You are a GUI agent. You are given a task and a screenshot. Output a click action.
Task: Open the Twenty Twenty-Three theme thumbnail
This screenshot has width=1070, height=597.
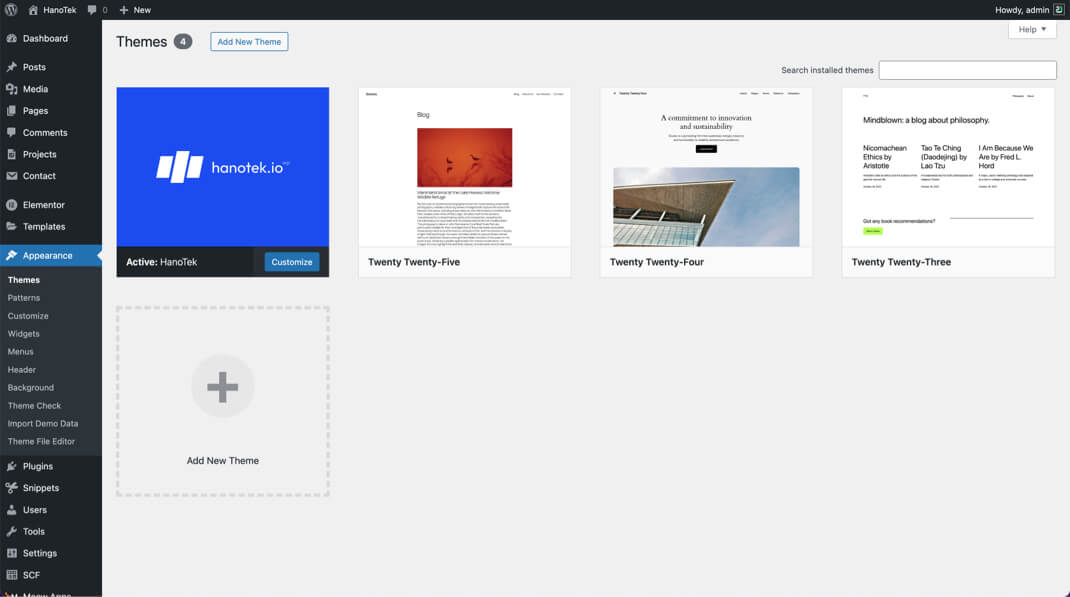point(949,167)
